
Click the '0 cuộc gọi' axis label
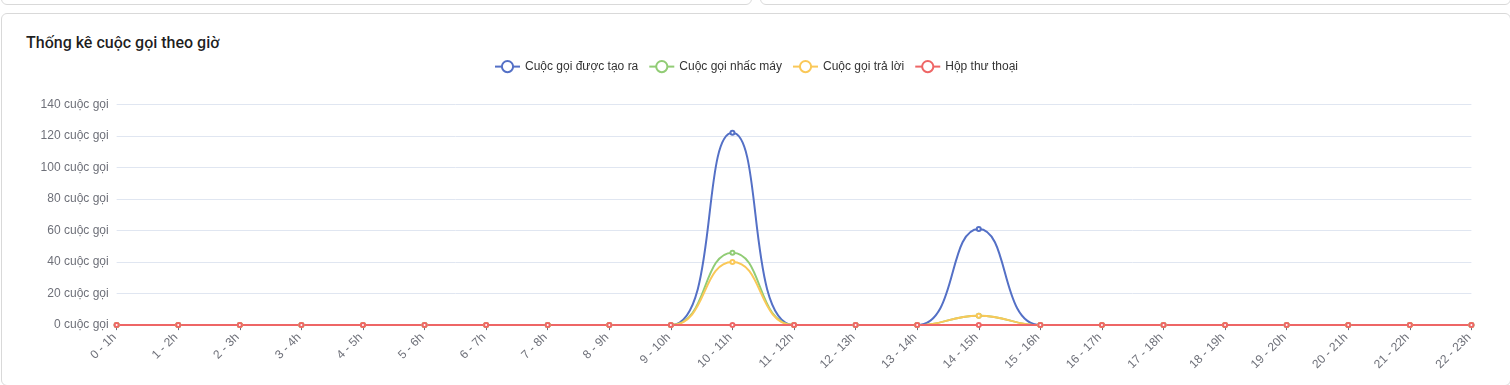tap(81, 324)
